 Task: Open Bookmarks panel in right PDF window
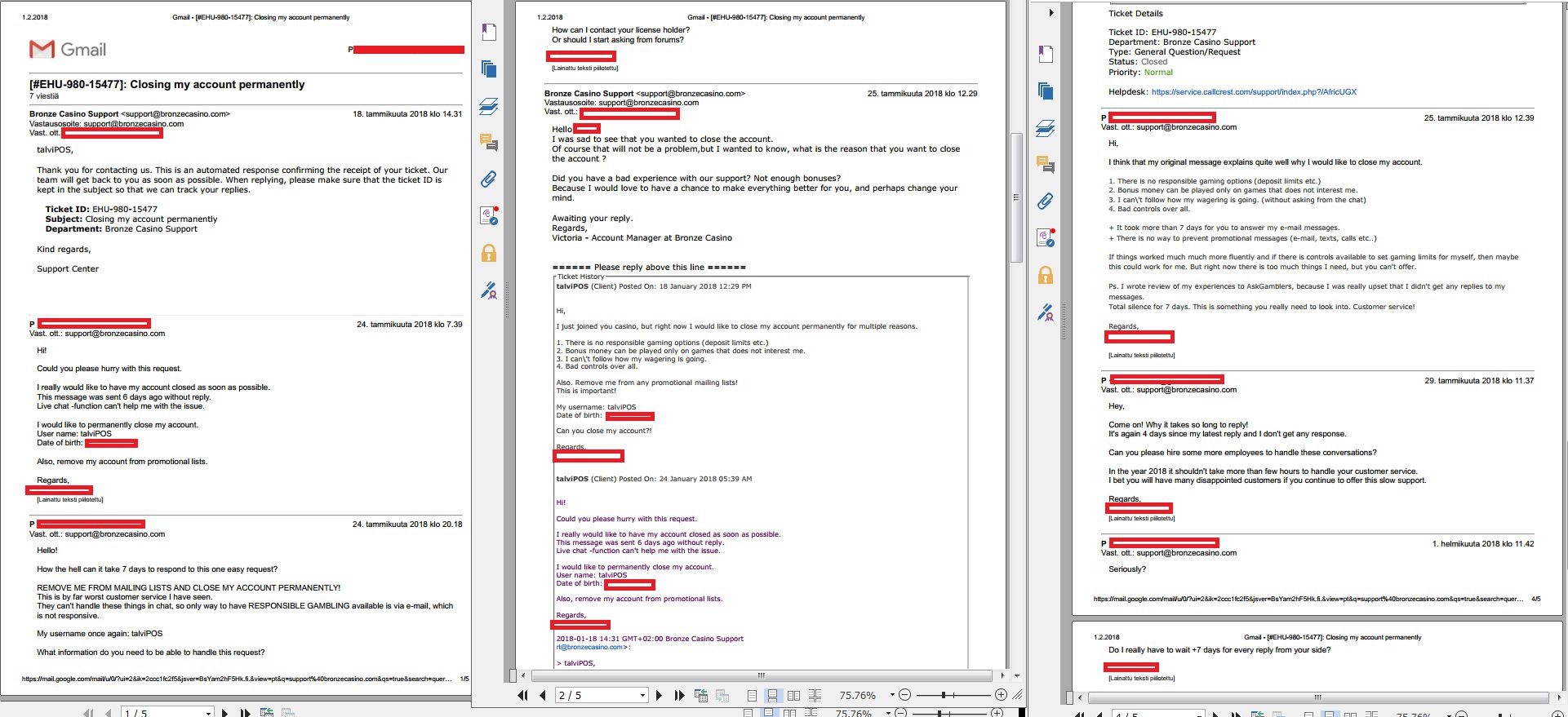coord(1045,54)
